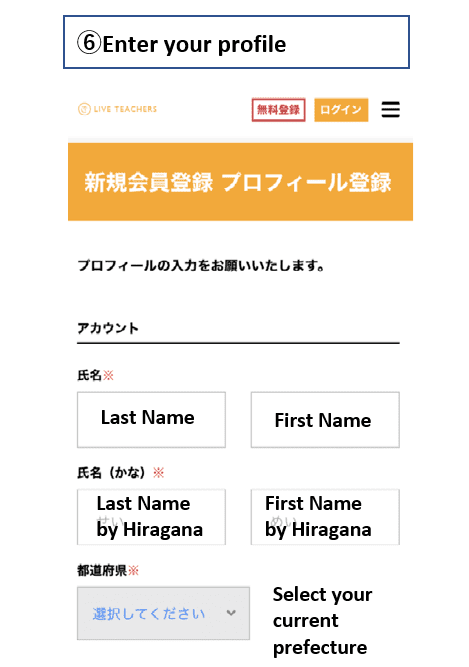The width and height of the screenshot is (469, 667).
Task: Click the プロフィールの入力をお願いいたします text
Action: pos(201,266)
